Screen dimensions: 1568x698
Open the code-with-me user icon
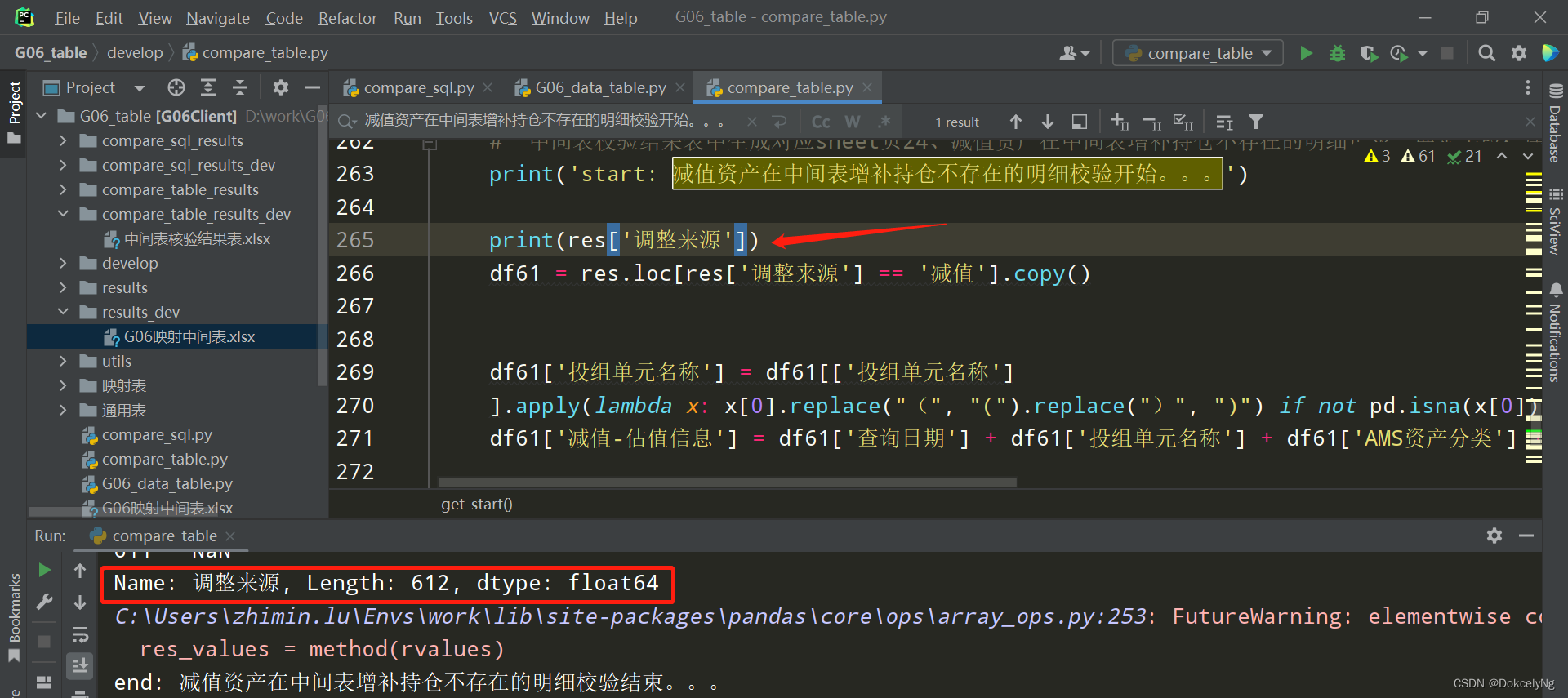pyautogui.click(x=1074, y=53)
